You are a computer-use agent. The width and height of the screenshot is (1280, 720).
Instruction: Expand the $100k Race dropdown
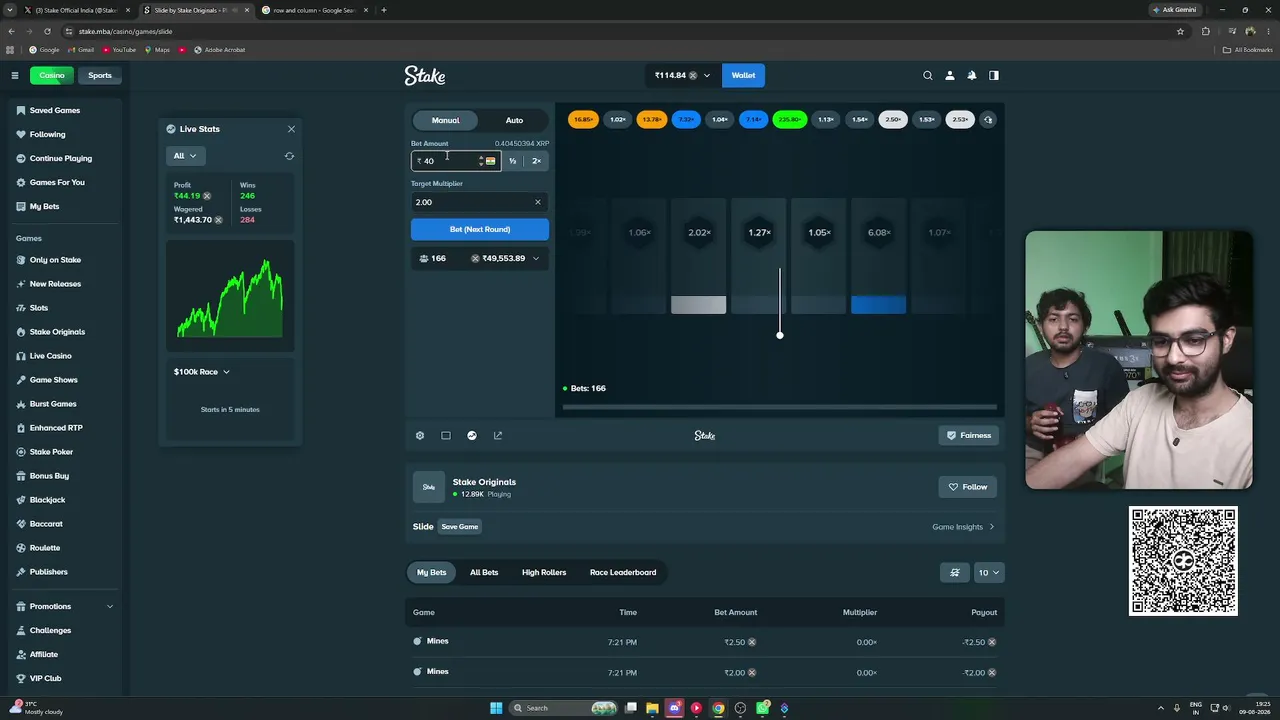(x=202, y=372)
